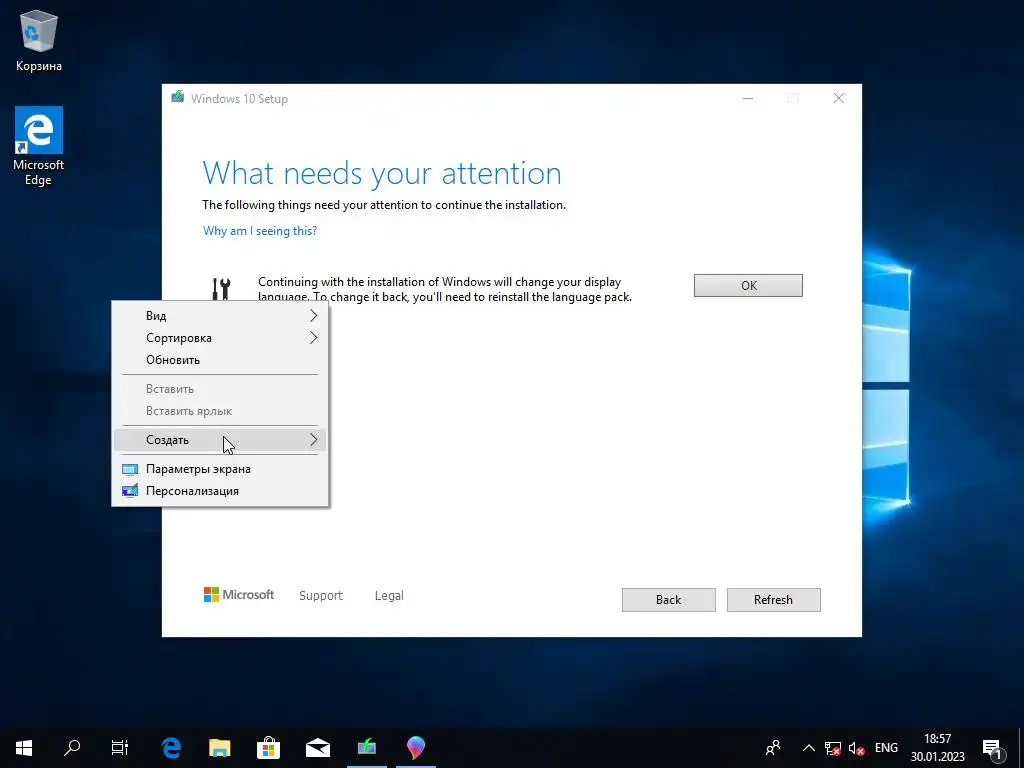Choose Обновить in the context menu

pos(220,360)
